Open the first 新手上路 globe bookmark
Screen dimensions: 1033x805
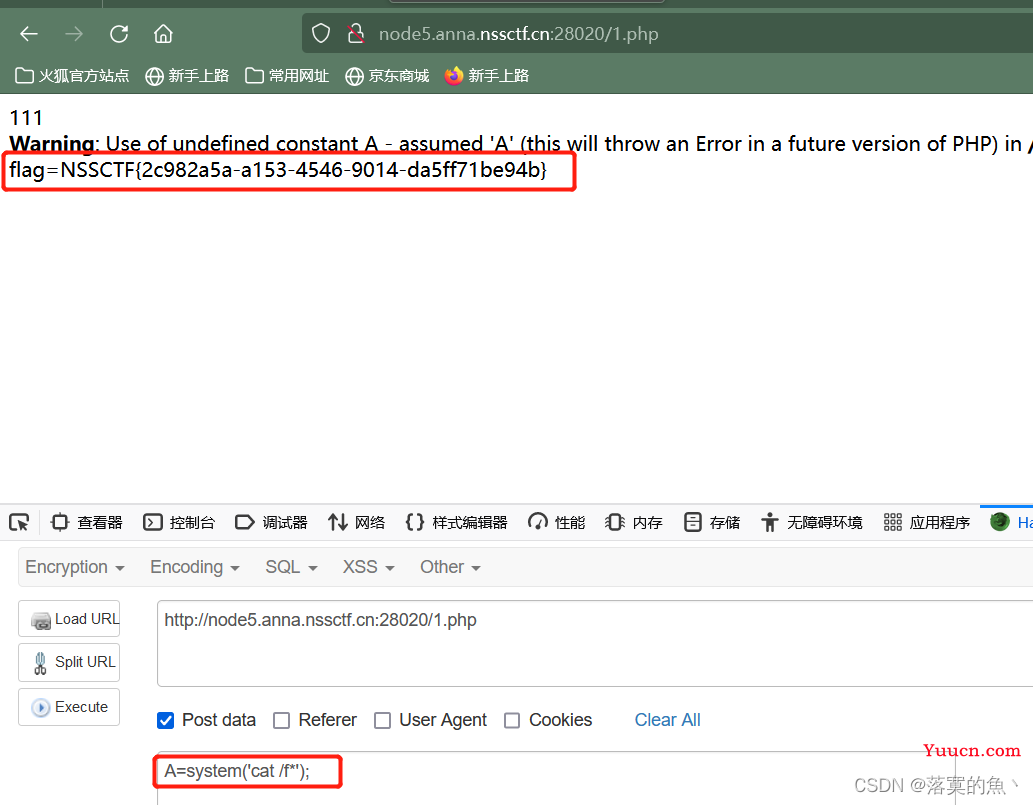(x=187, y=76)
